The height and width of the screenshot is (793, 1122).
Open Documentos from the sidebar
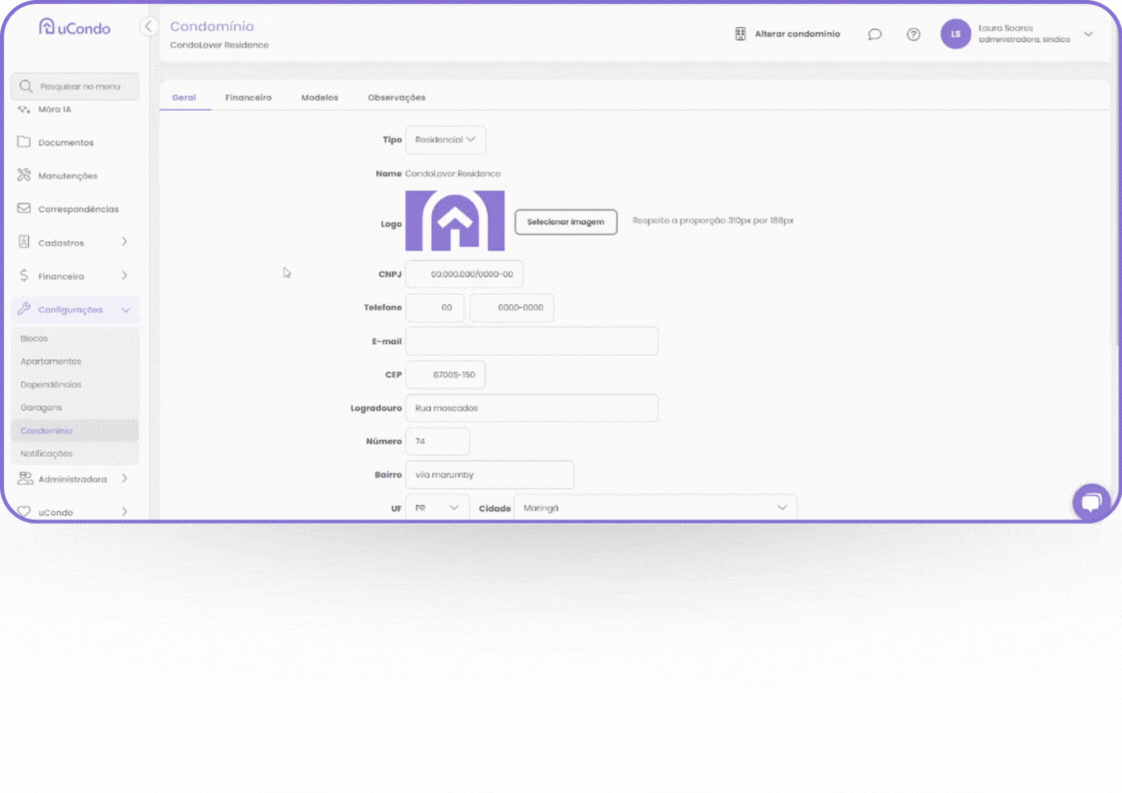click(65, 143)
